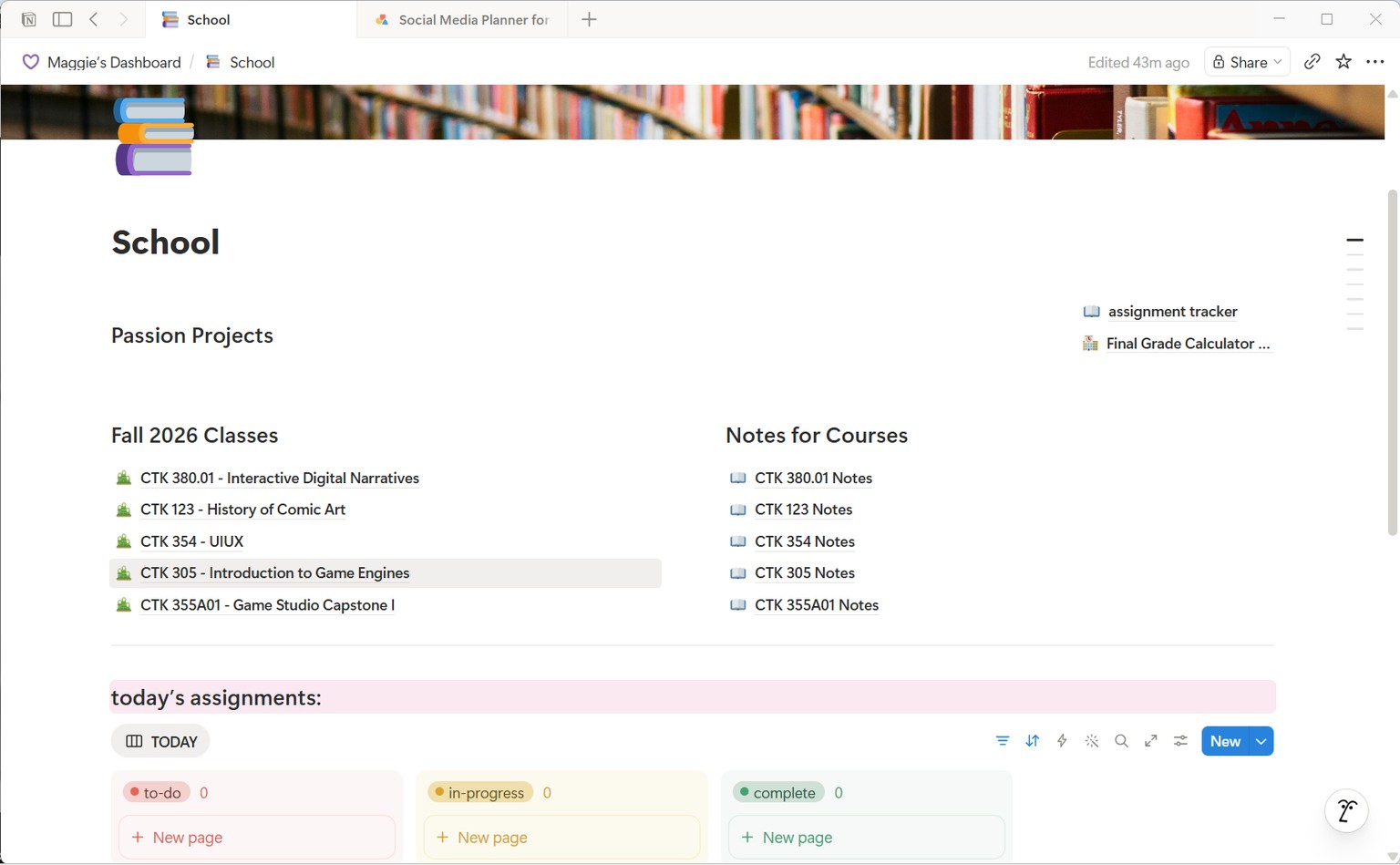Click book icon beside assignment tracker
Viewport: 1400px width, 865px height.
pos(1091,312)
